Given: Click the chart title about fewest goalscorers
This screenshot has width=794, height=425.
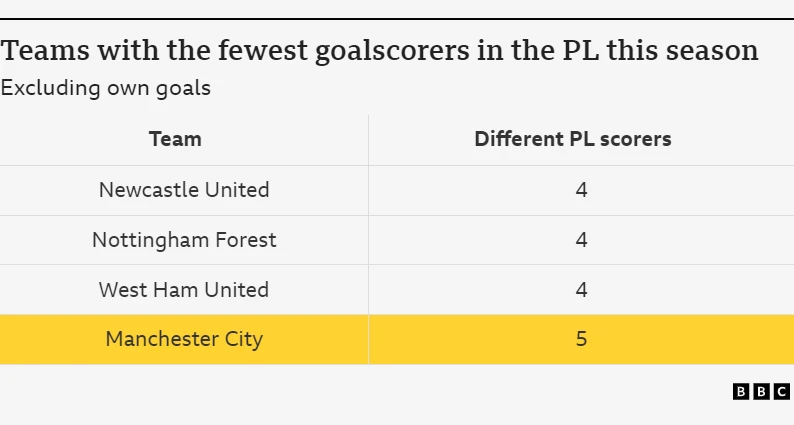Looking at the screenshot, I should click(x=379, y=51).
